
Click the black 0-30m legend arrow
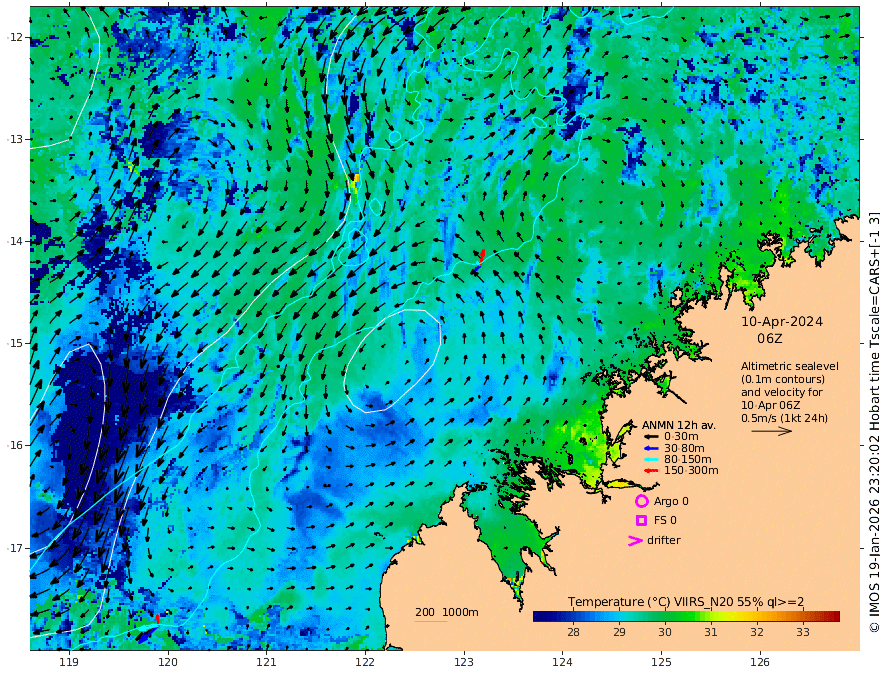pyautogui.click(x=651, y=437)
